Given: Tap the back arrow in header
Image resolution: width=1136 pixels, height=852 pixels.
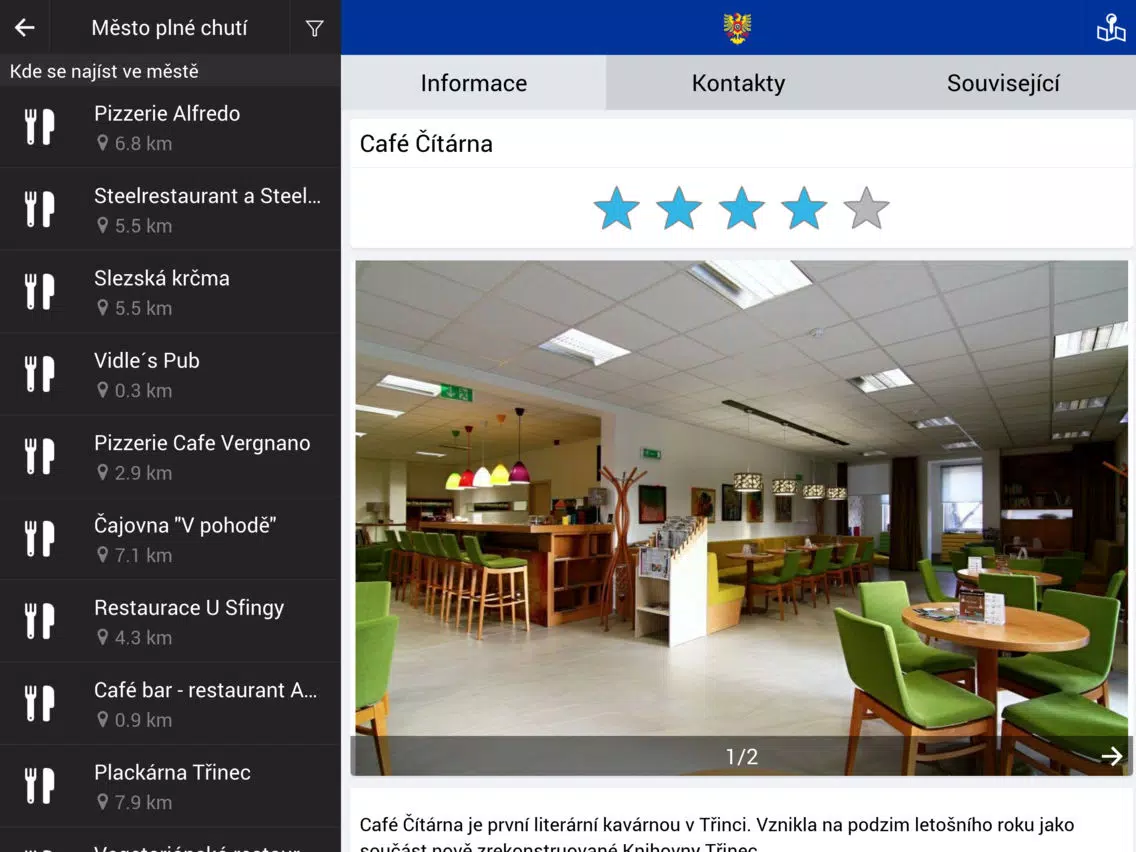Looking at the screenshot, I should pos(25,28).
